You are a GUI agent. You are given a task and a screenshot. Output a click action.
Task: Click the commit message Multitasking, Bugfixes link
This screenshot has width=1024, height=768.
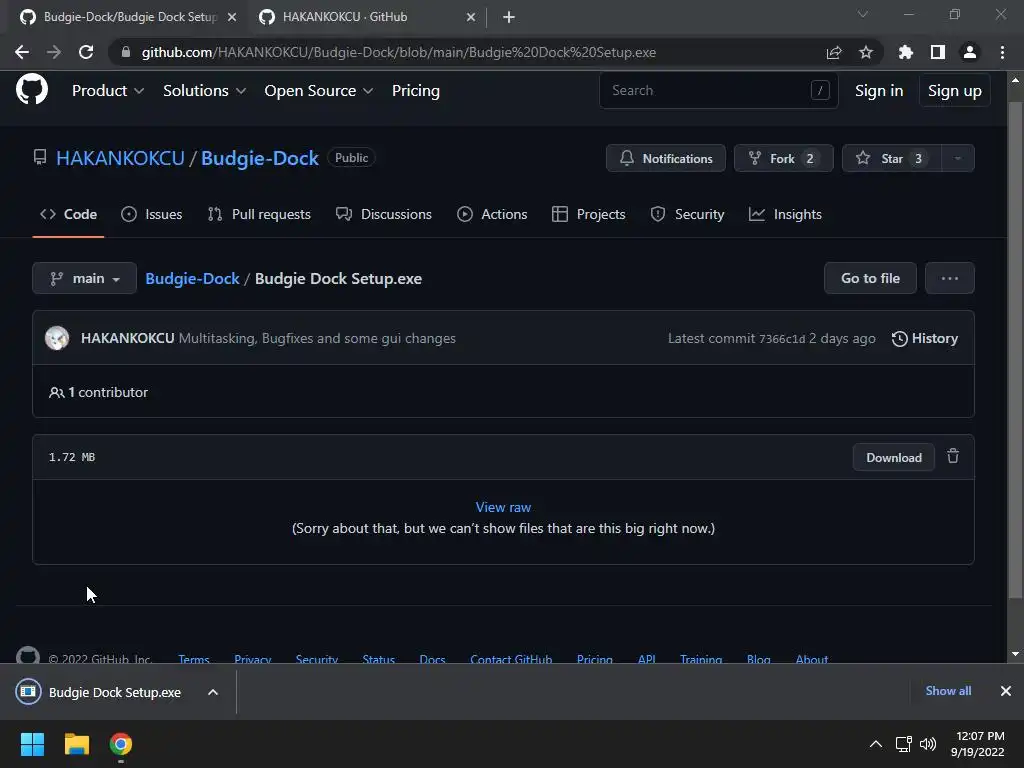point(317,338)
